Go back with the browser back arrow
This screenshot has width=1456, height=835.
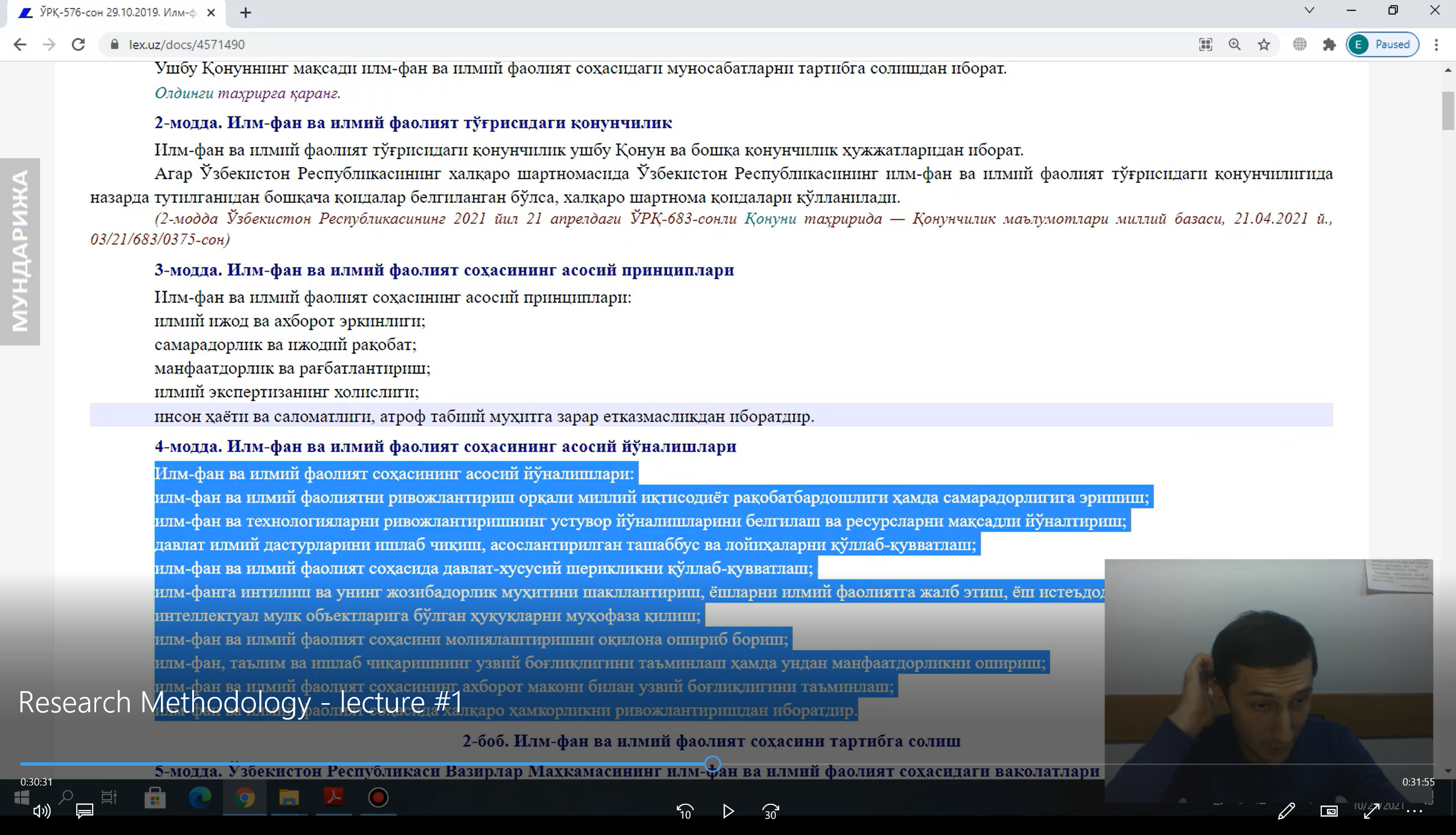[x=19, y=45]
